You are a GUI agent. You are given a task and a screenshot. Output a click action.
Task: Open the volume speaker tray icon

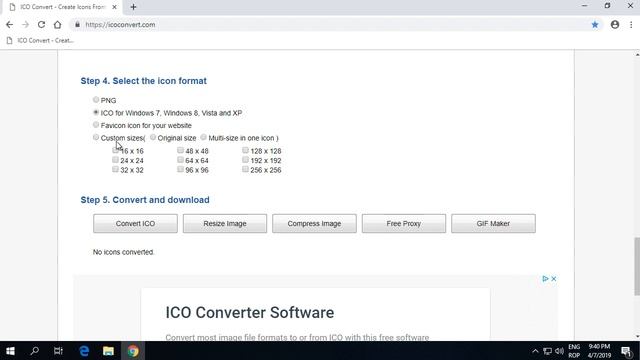pyautogui.click(x=559, y=351)
